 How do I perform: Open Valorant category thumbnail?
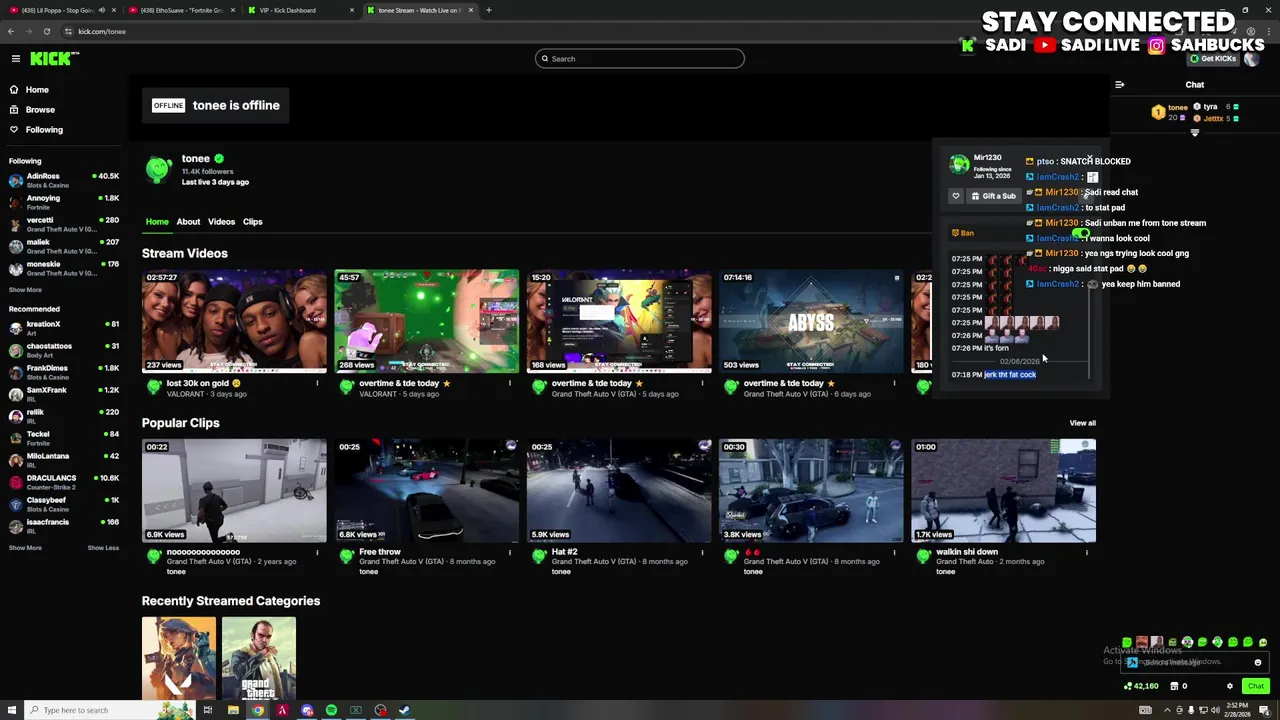coord(179,658)
